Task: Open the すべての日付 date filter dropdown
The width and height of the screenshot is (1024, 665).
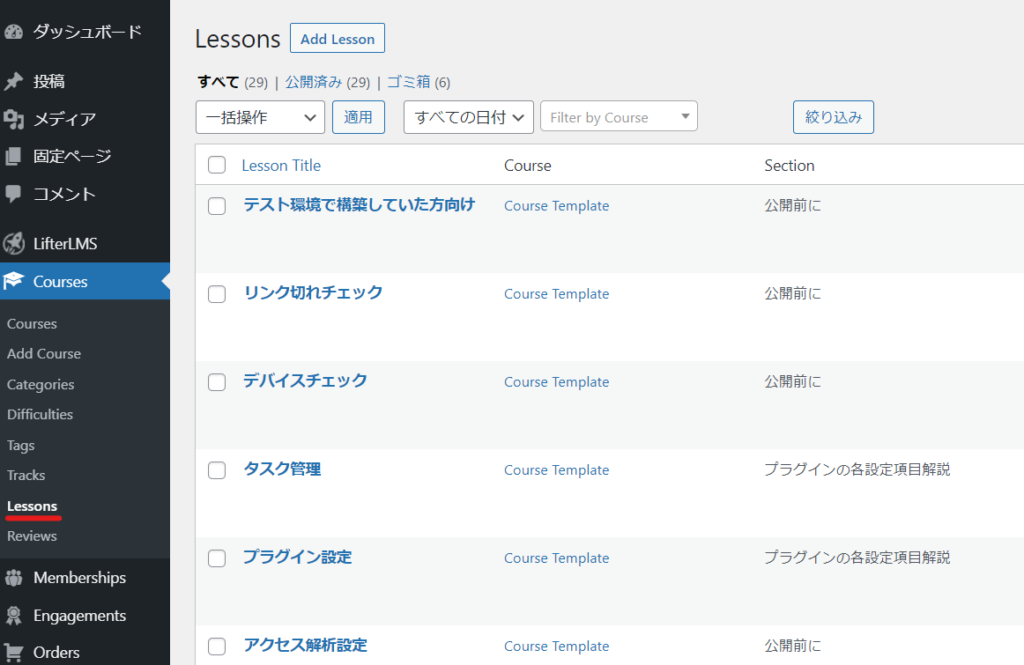Action: (468, 117)
